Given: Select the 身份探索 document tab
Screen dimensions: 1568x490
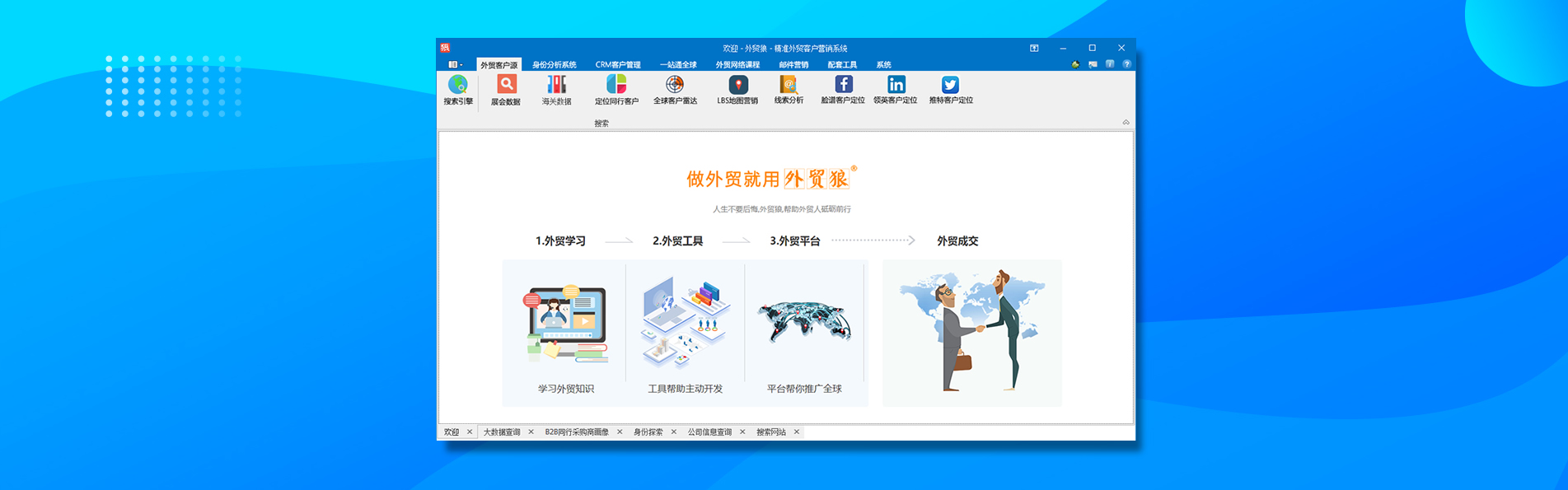Looking at the screenshot, I should (648, 432).
